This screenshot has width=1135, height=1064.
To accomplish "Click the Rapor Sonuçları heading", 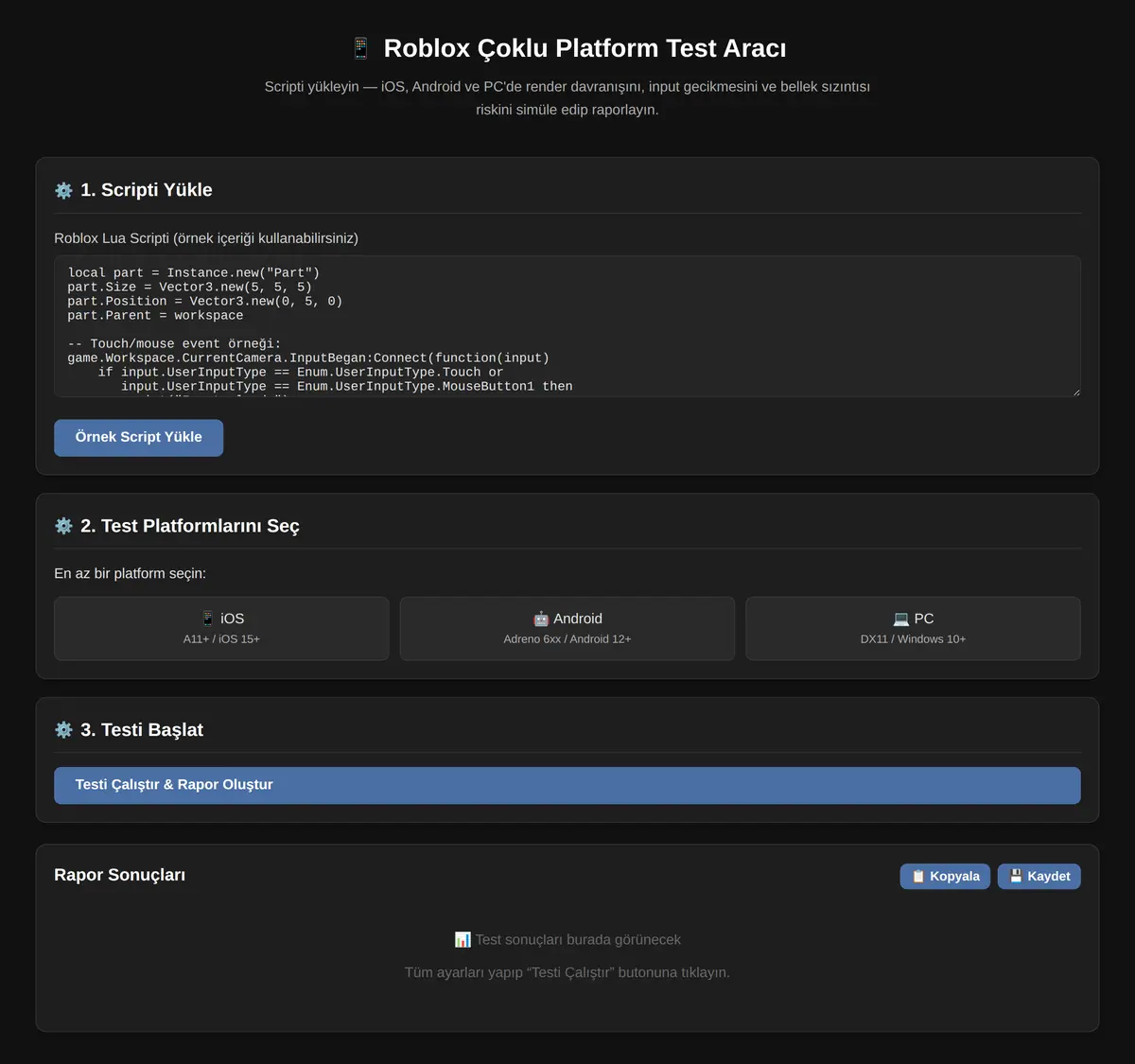I will (x=120, y=875).
